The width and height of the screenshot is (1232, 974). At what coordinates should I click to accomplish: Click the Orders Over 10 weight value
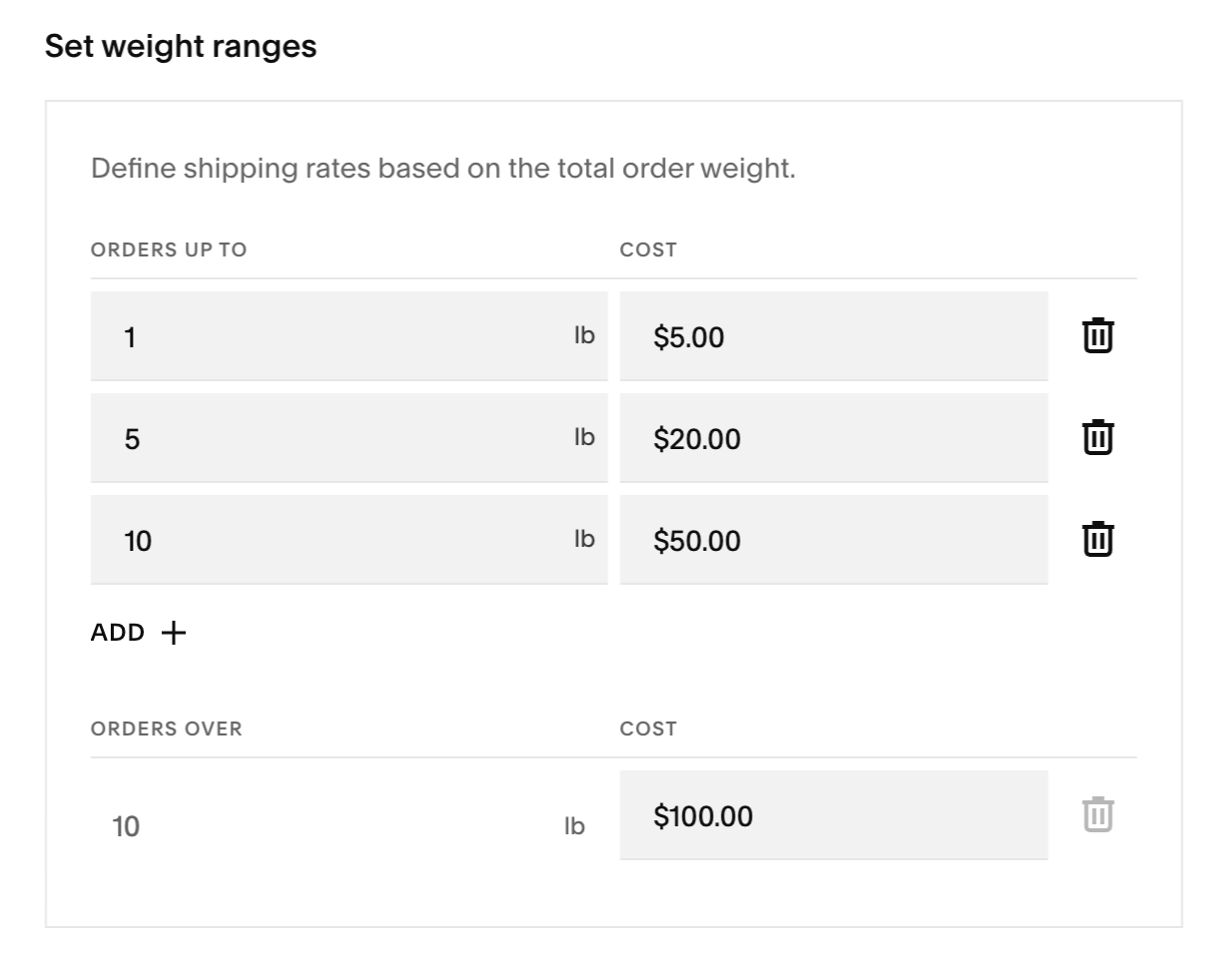coord(126,826)
